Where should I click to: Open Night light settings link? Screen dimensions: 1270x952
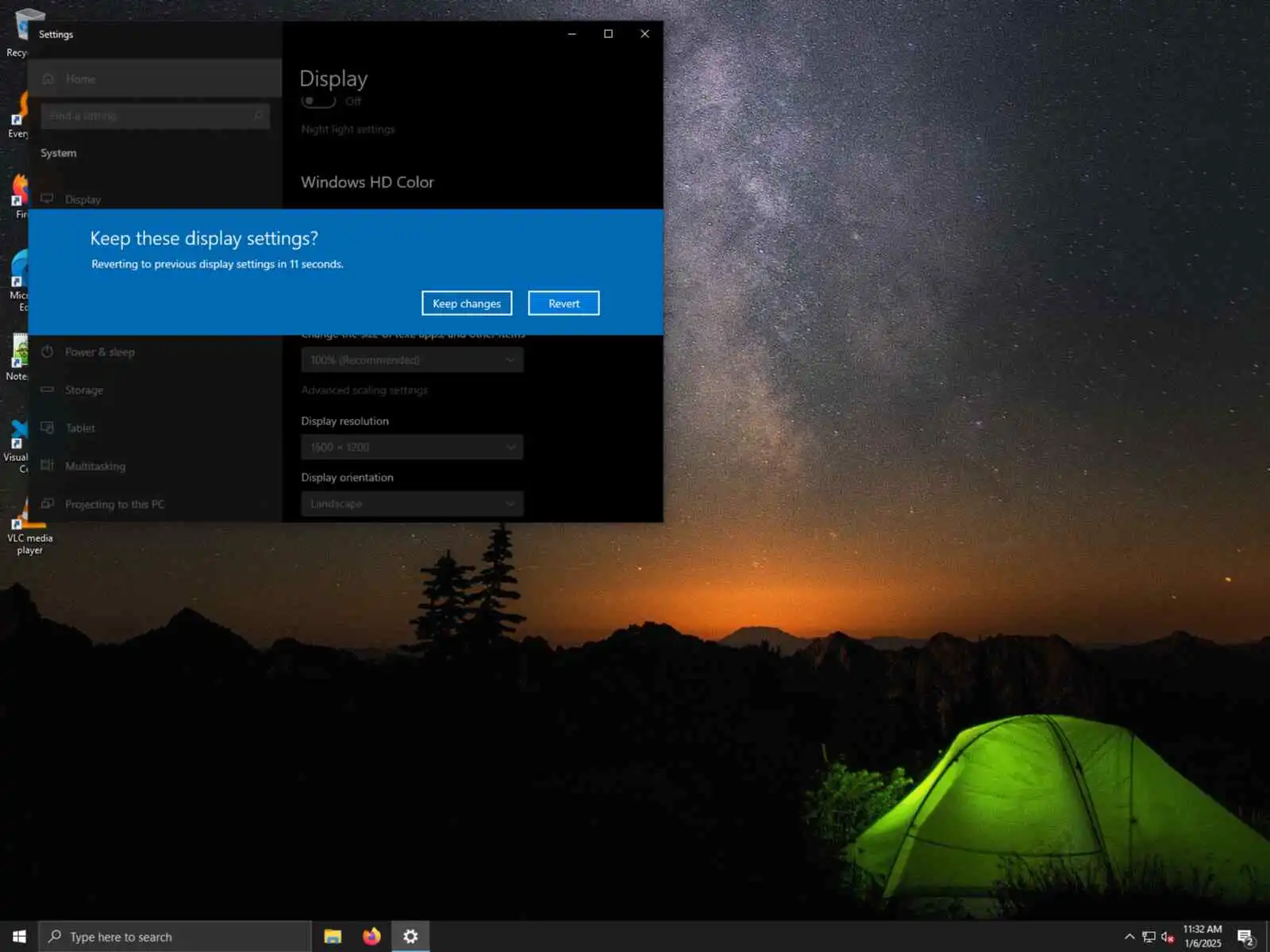tap(348, 129)
